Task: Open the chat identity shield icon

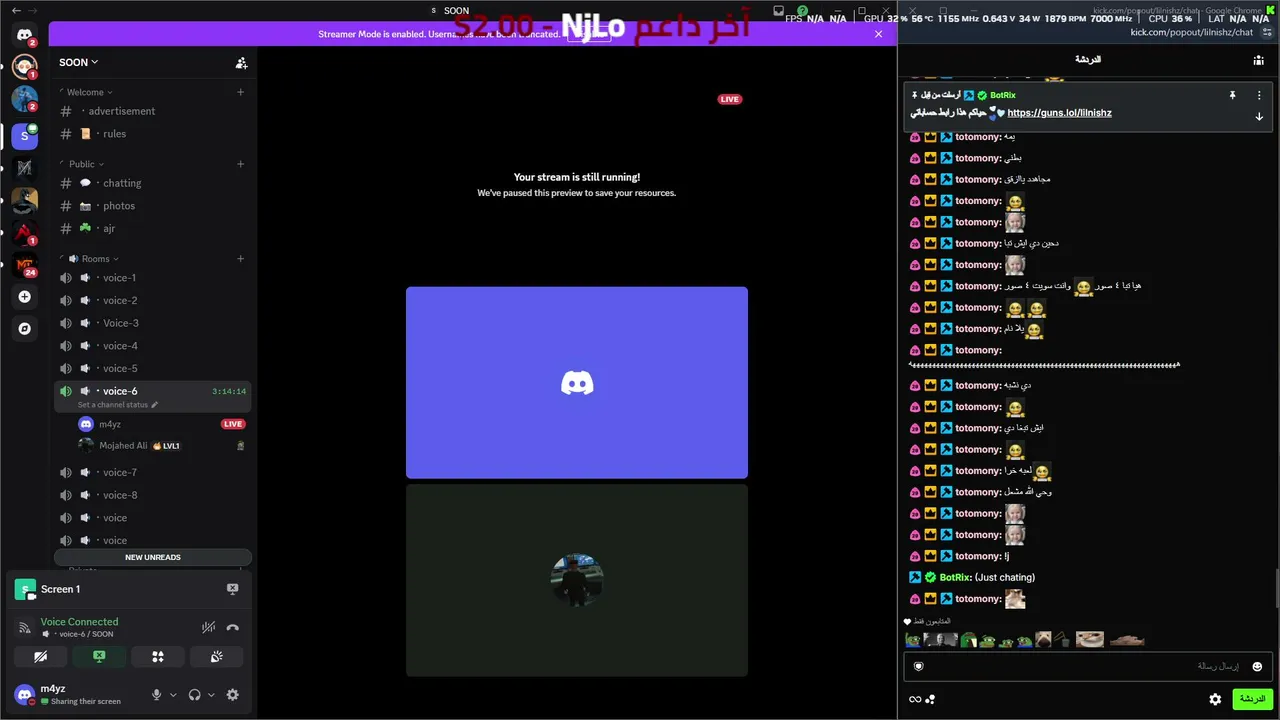Action: (918, 666)
